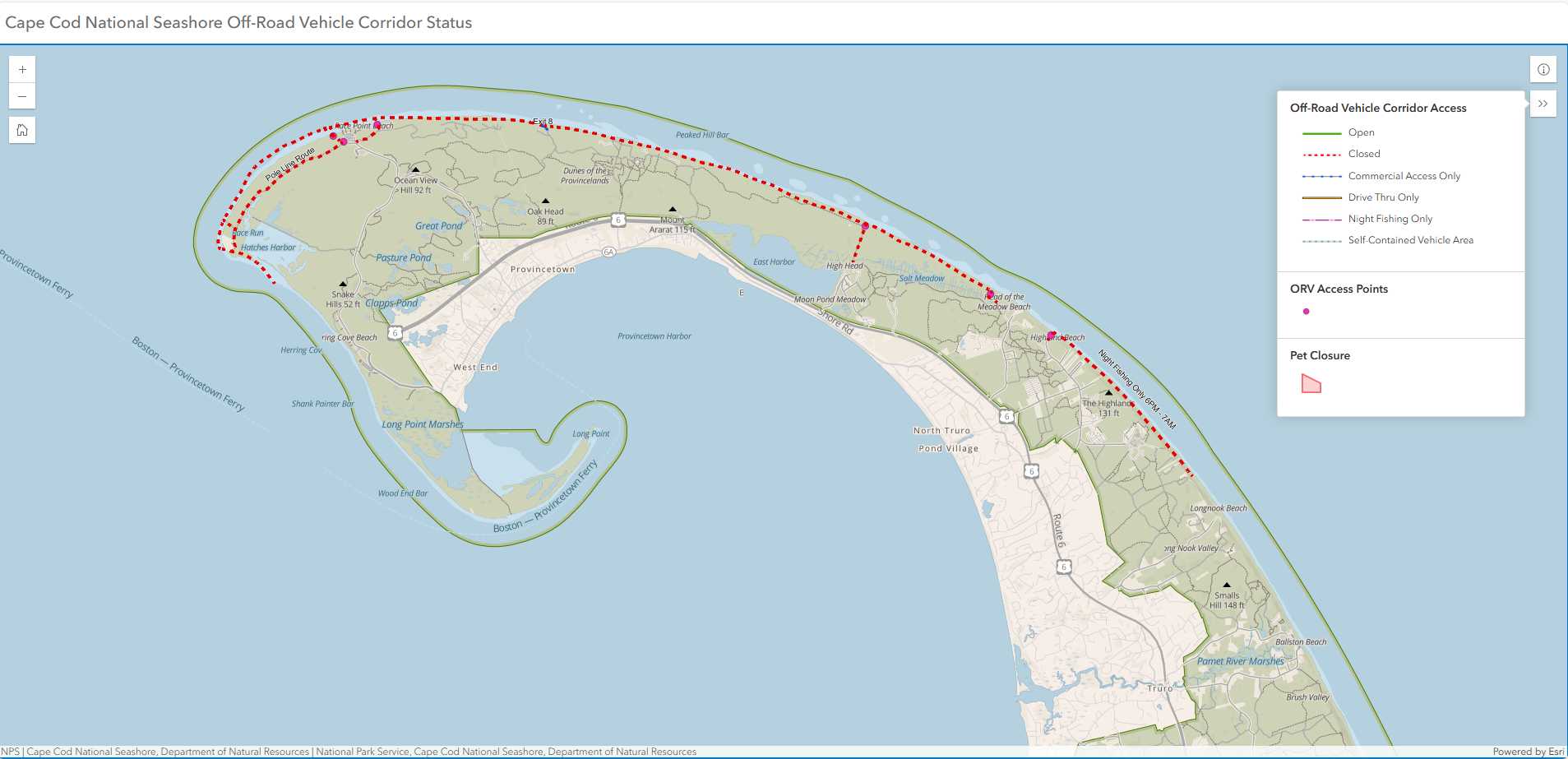
Task: Select the Open green-line legend symbol
Action: pyautogui.click(x=1322, y=132)
